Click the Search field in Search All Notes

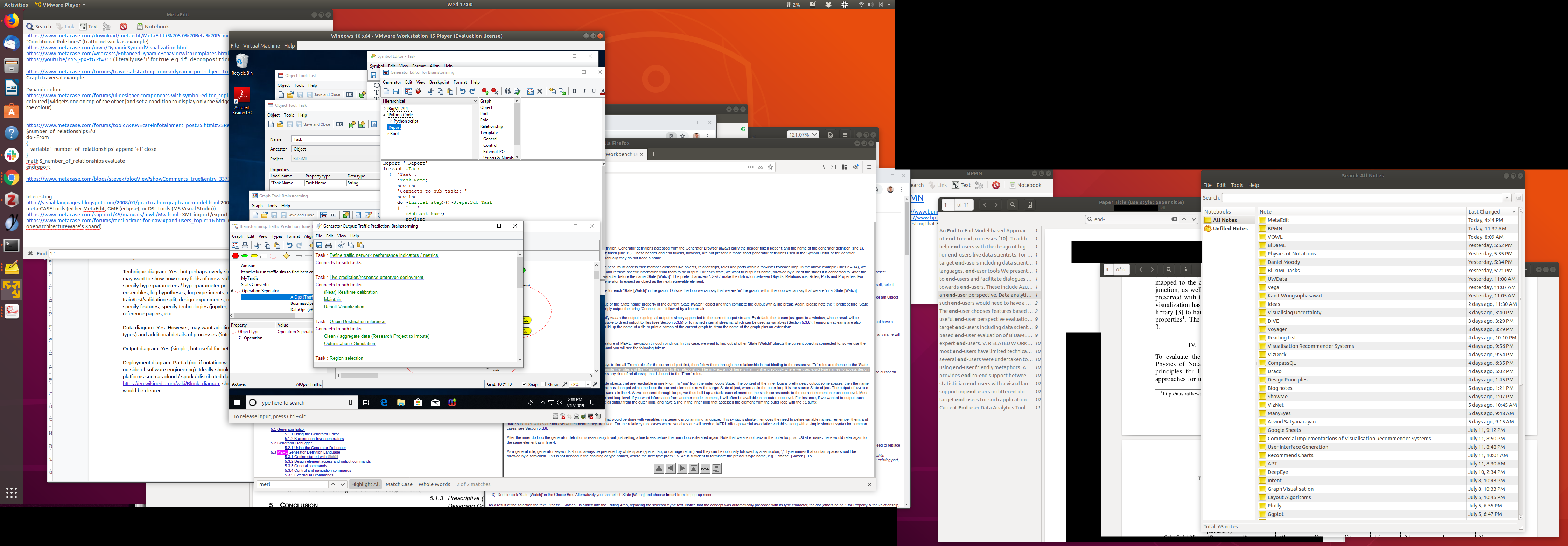click(1362, 198)
